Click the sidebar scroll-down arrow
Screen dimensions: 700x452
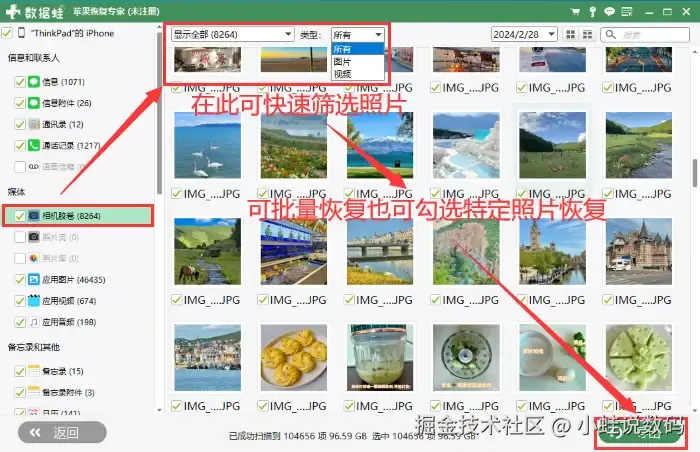point(159,410)
